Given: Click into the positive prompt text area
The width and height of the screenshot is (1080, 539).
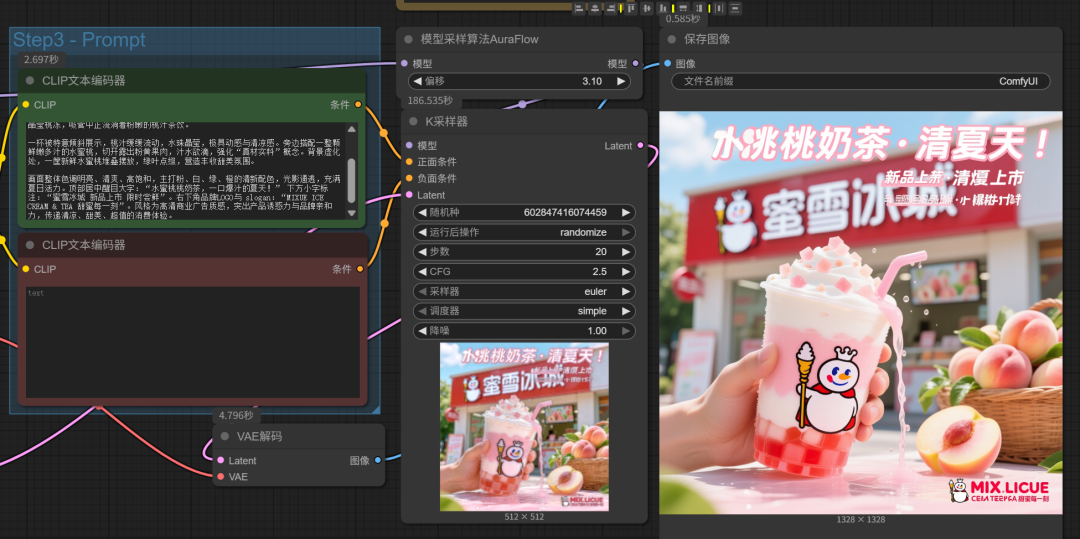Looking at the screenshot, I should coord(186,172).
